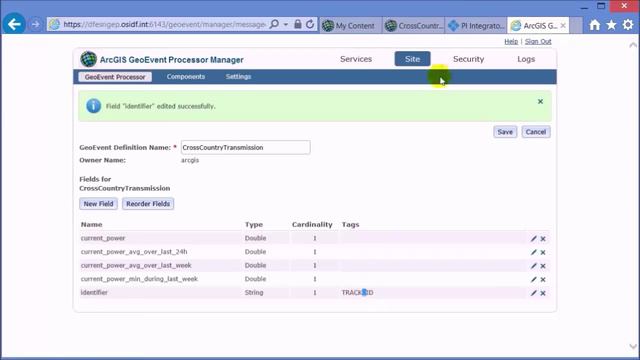
Task: Select the Site tab
Action: pyautogui.click(x=412, y=59)
